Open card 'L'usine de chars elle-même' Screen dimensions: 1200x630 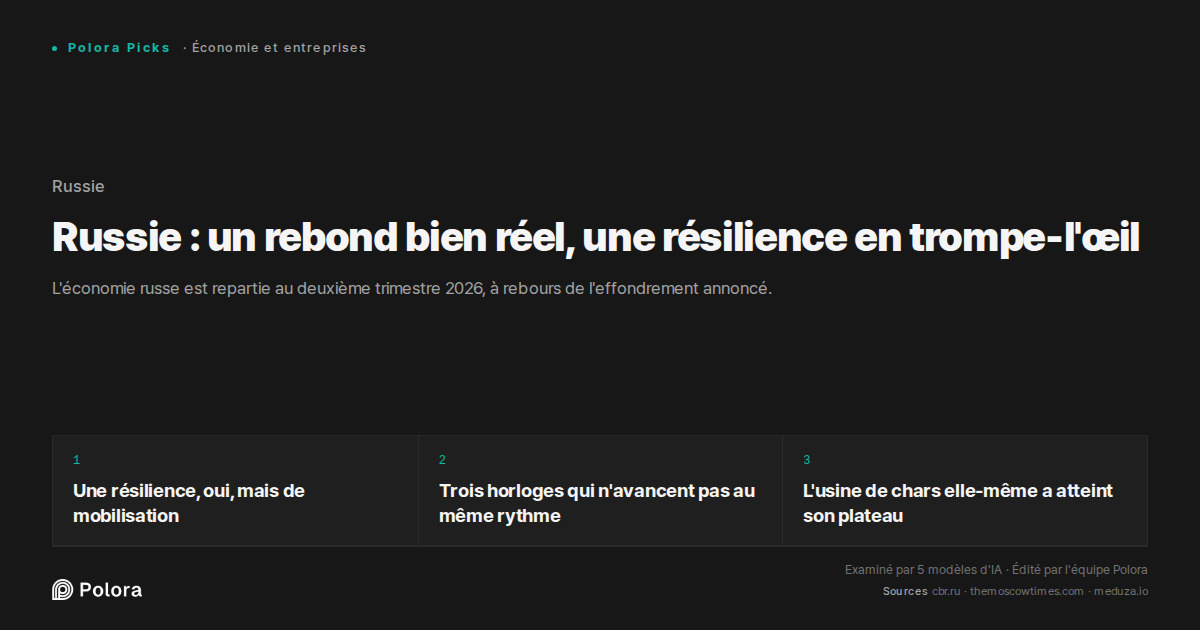point(965,491)
